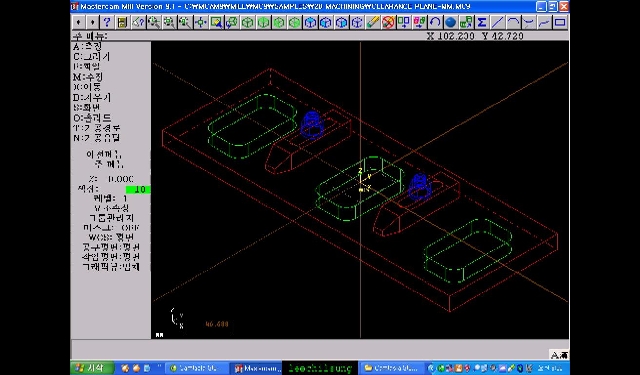
Task: Click the green color 10 swatch
Action: pyautogui.click(x=138, y=190)
